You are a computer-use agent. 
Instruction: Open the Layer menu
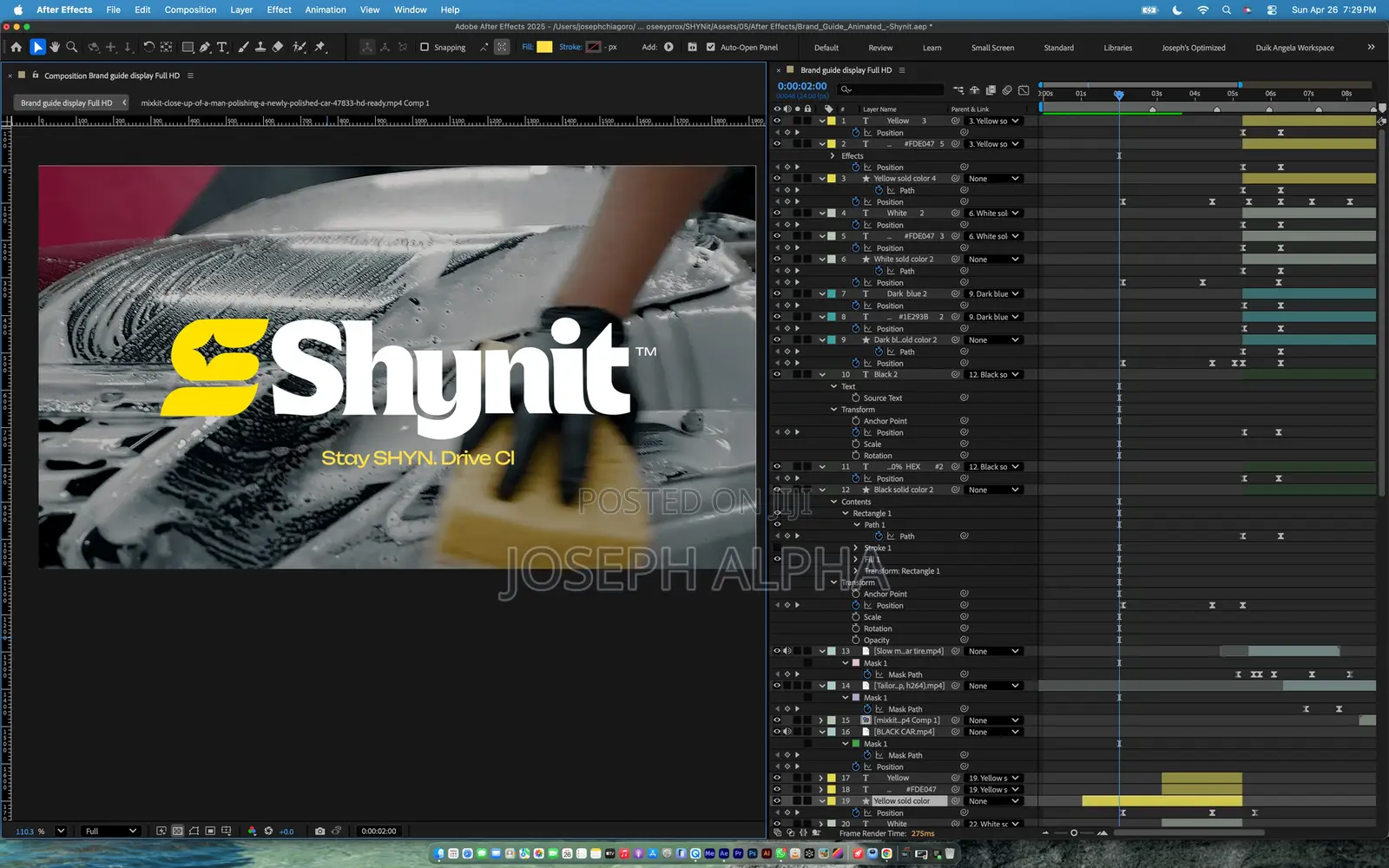[x=241, y=10]
